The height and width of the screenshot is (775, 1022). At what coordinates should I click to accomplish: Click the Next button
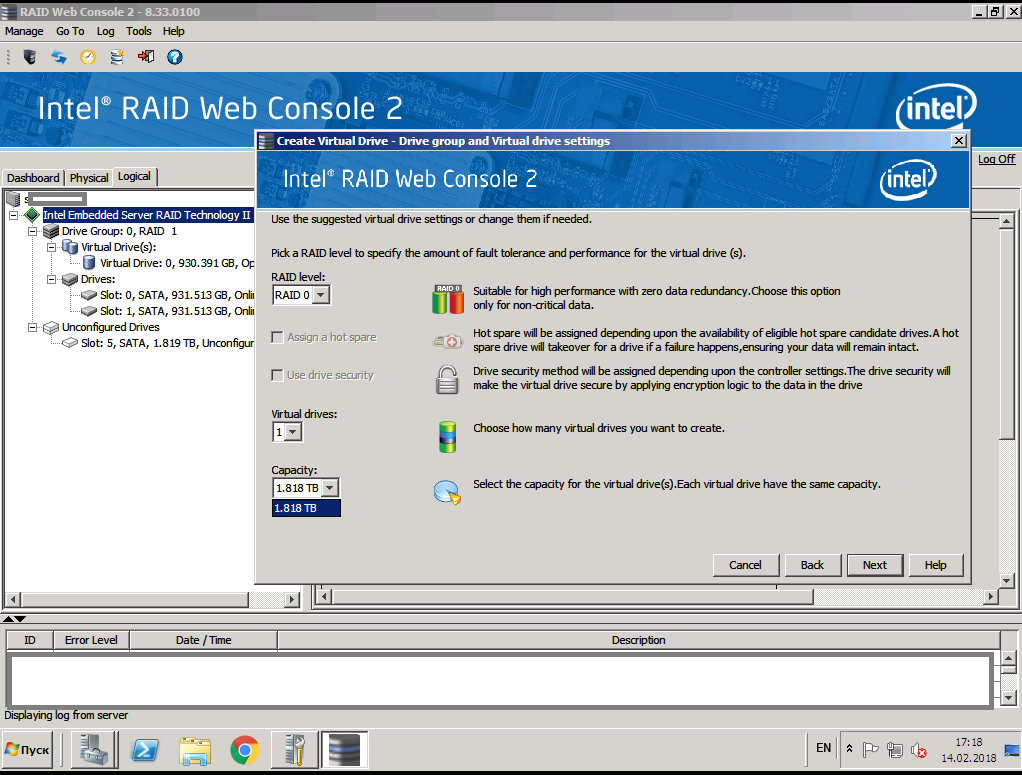[875, 565]
